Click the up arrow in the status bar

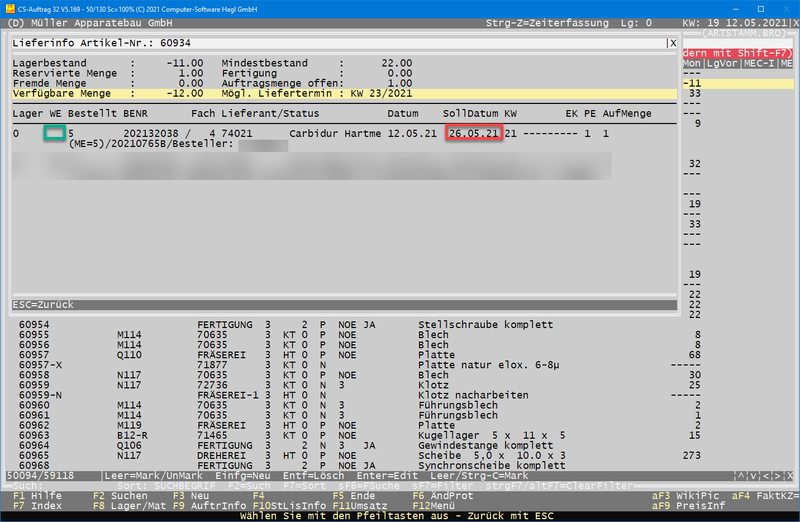[739, 476]
